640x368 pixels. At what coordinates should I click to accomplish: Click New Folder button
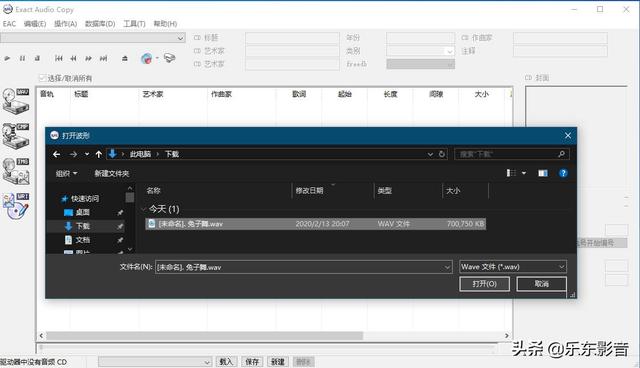[x=111, y=173]
